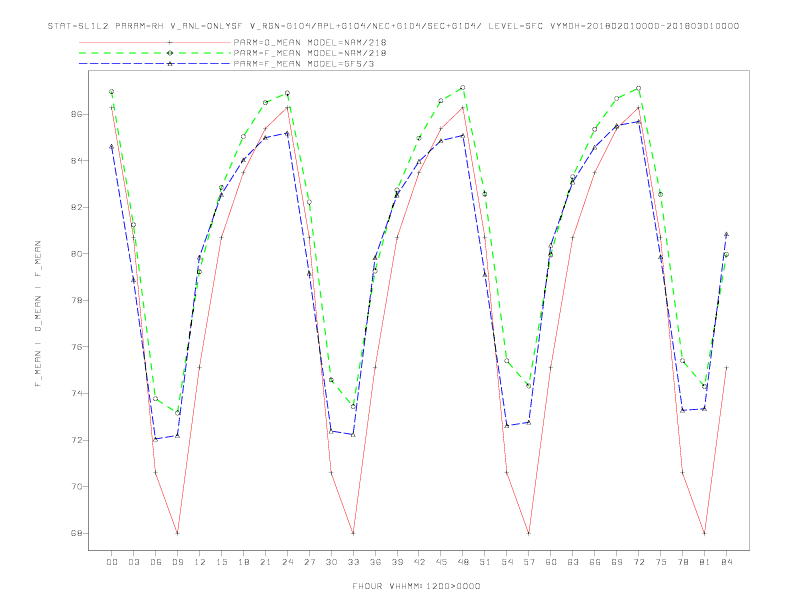Click x-axis tick label 06

click(x=156, y=562)
